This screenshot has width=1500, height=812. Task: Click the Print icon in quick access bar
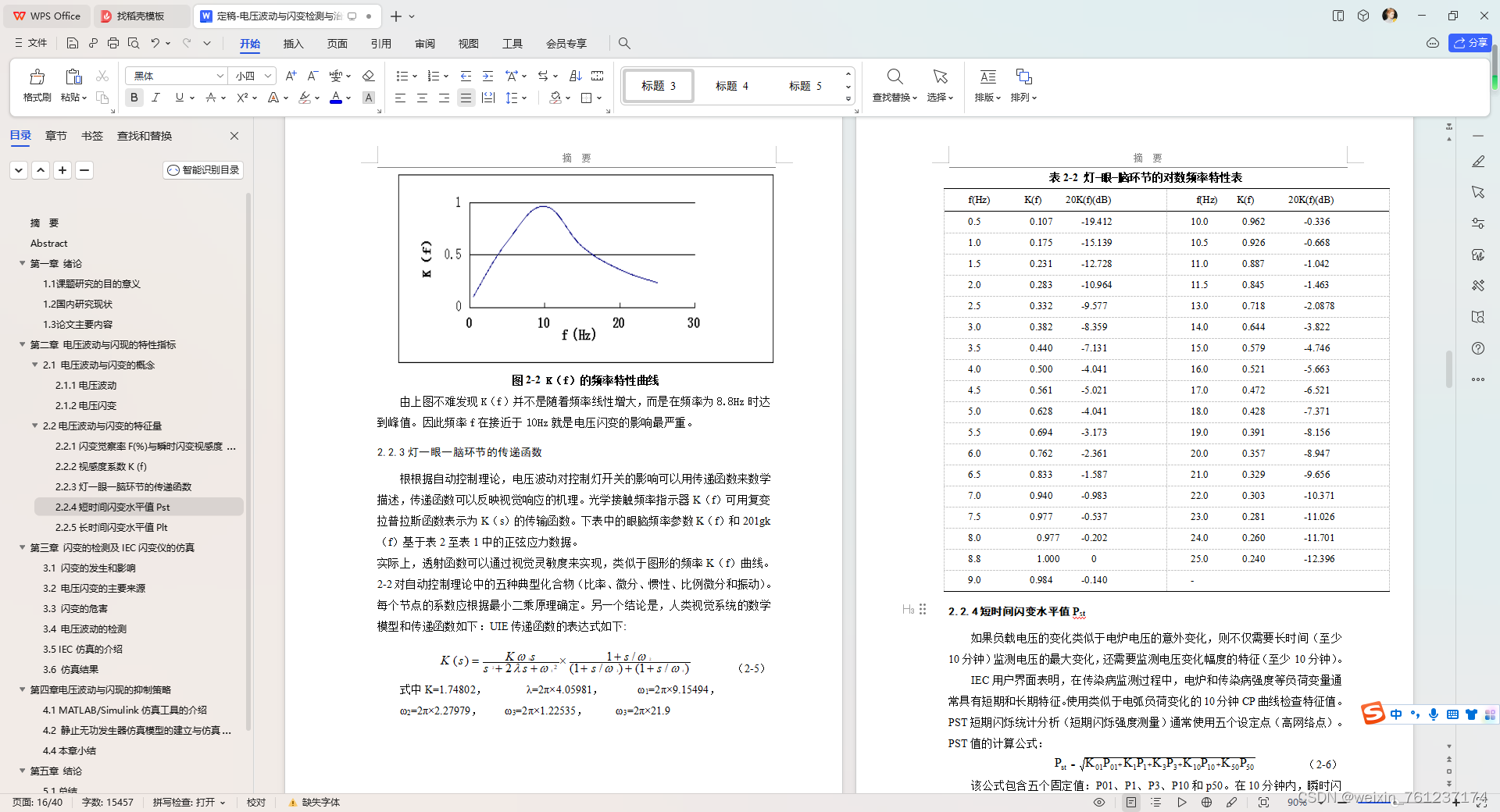click(x=113, y=43)
